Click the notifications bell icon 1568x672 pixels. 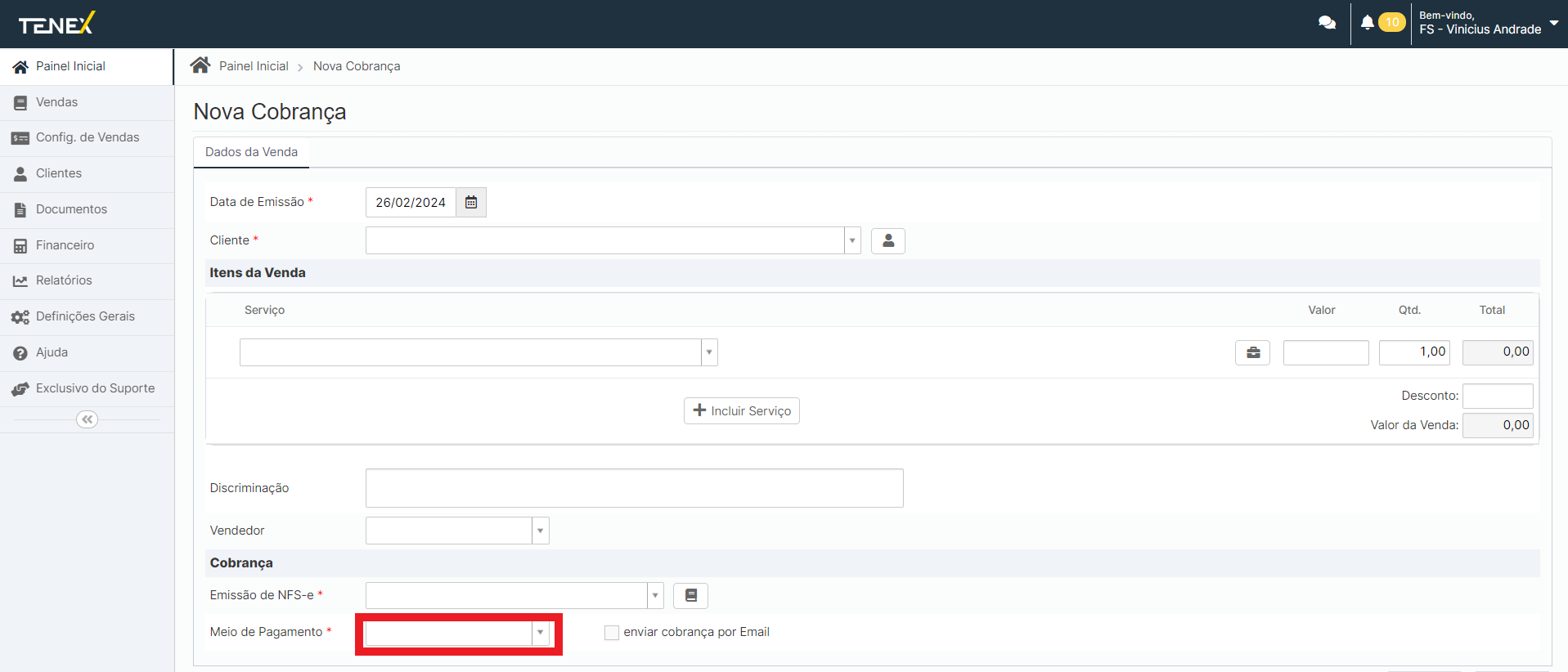1367,23
